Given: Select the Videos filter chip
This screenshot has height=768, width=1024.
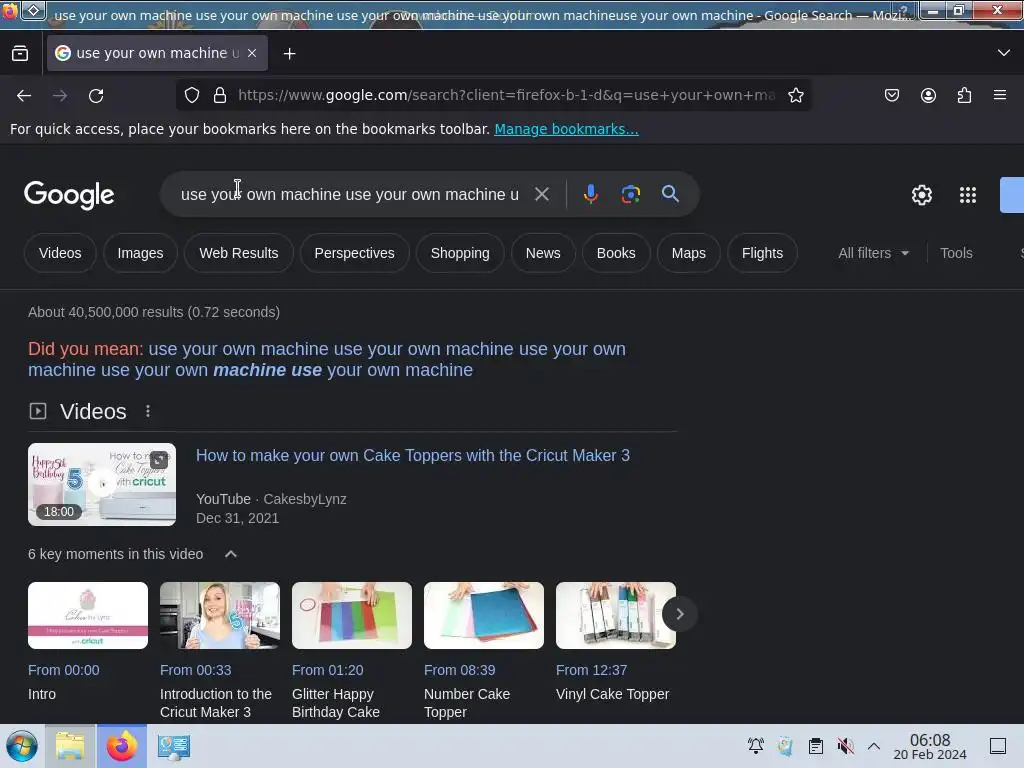Looking at the screenshot, I should [x=60, y=253].
